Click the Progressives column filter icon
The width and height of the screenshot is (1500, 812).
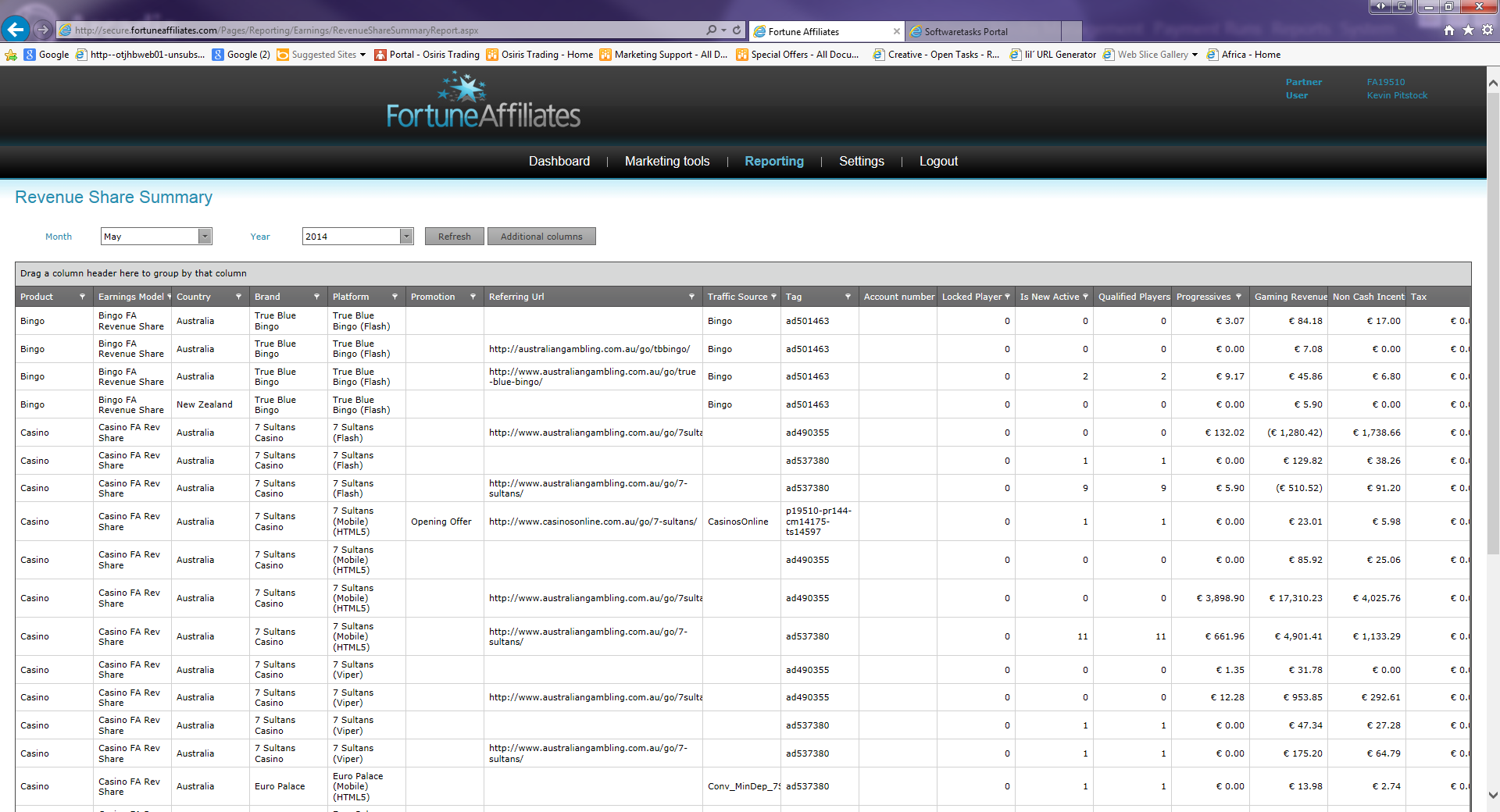point(1238,297)
